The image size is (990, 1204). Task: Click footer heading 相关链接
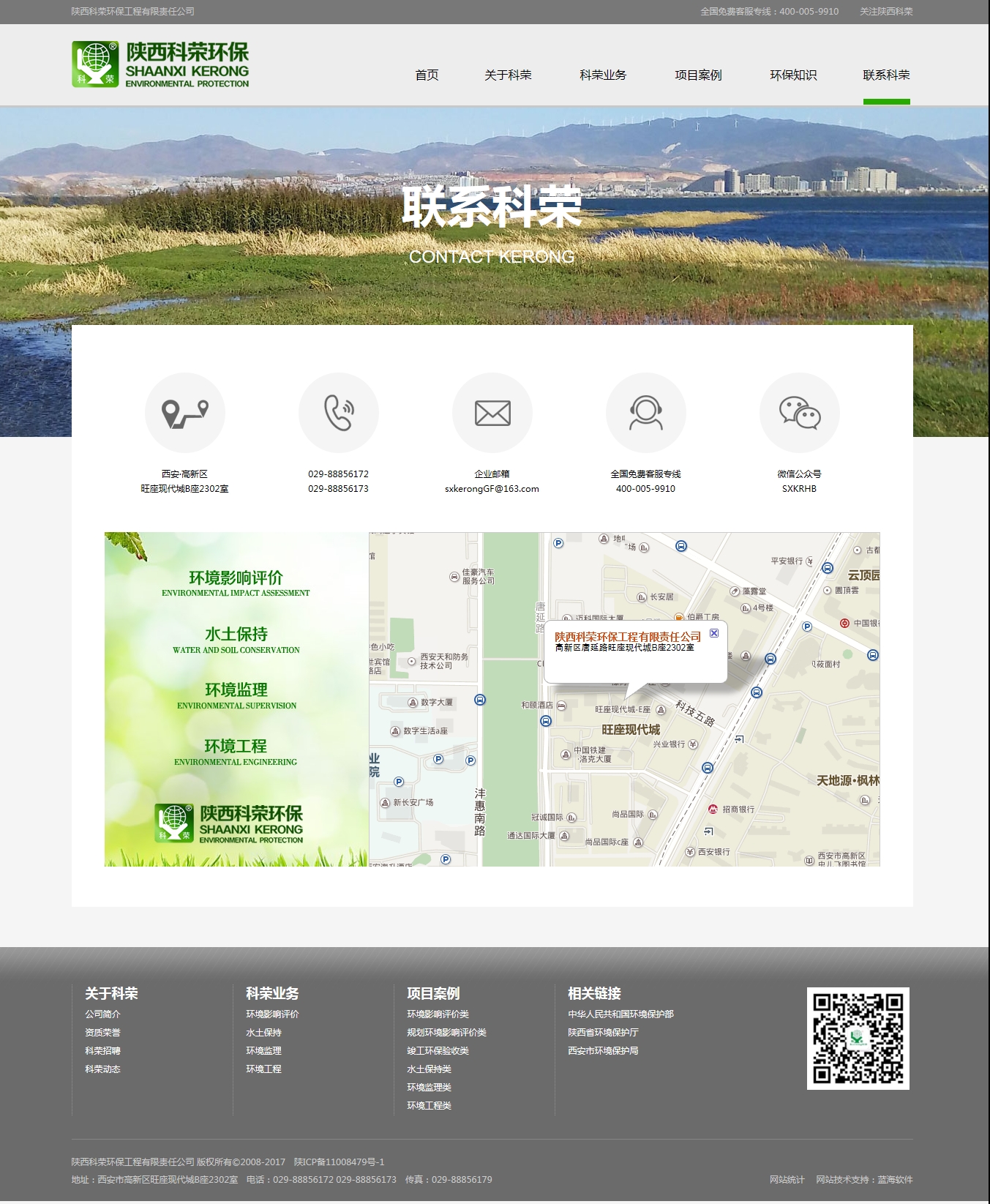click(594, 993)
